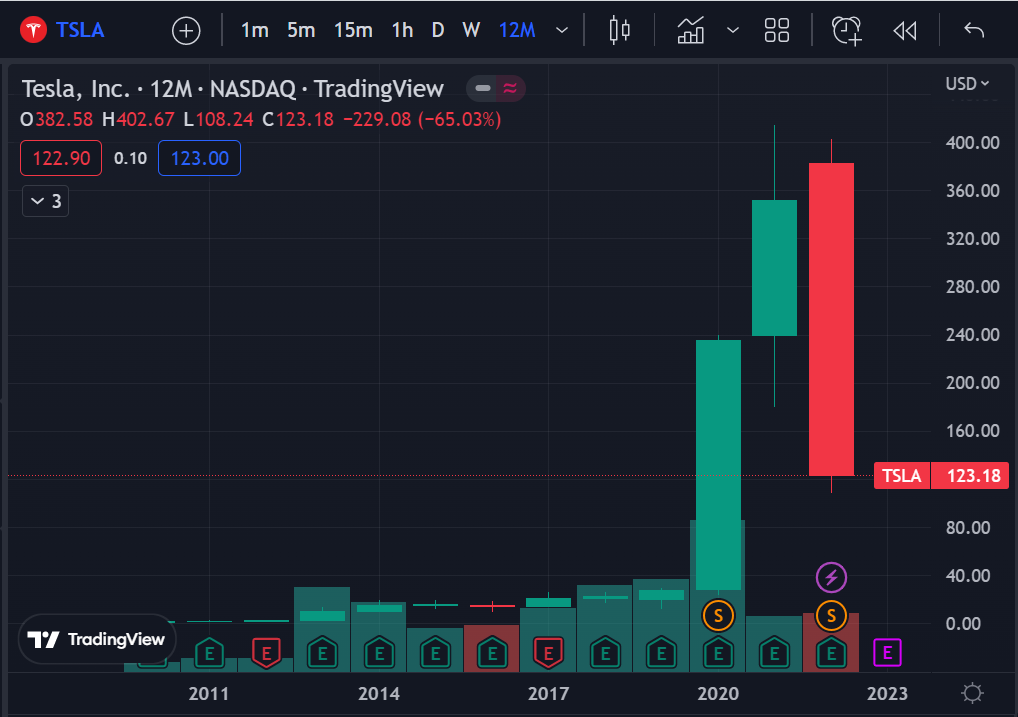Switch to the 1h timeframe
The height and width of the screenshot is (717, 1018).
[402, 30]
